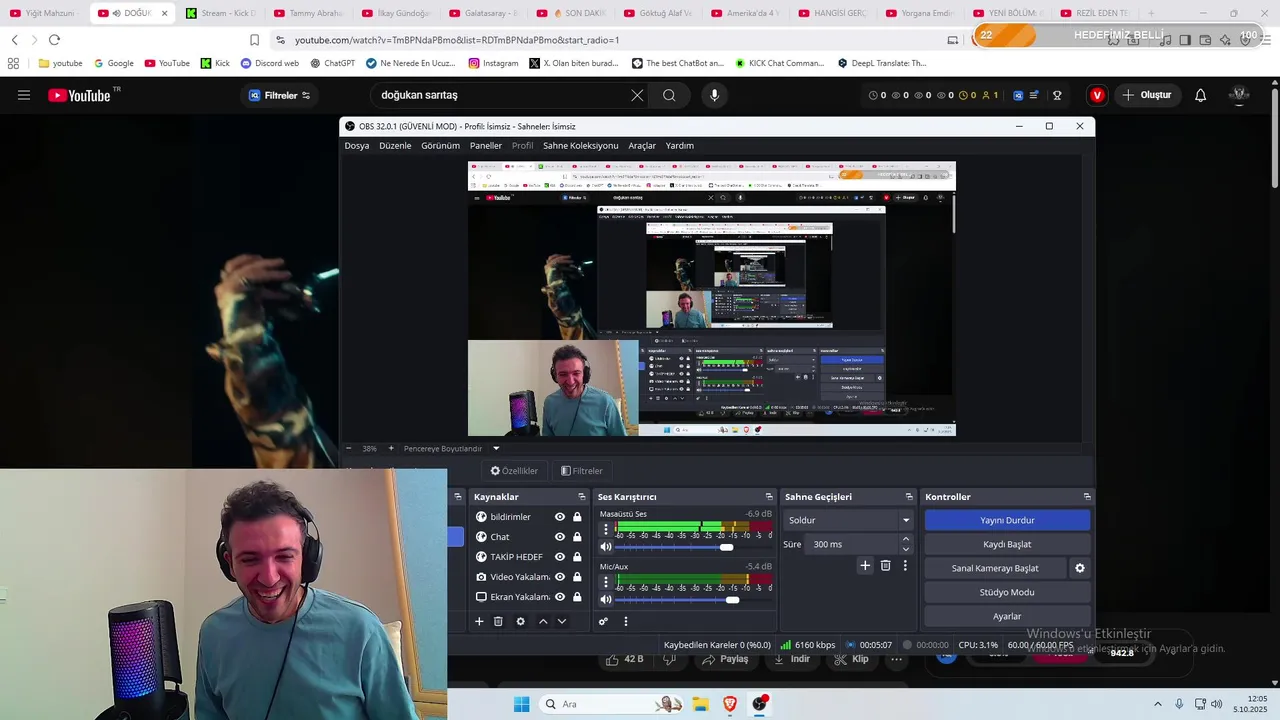The height and width of the screenshot is (720, 1280).
Task: Open scene transition three-dot properties menu
Action: coord(905,565)
